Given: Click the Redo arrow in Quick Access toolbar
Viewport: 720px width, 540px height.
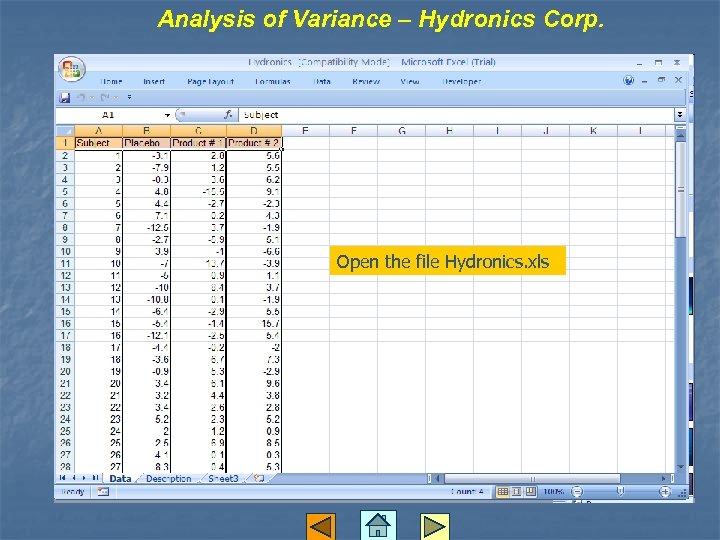Looking at the screenshot, I should point(105,97).
